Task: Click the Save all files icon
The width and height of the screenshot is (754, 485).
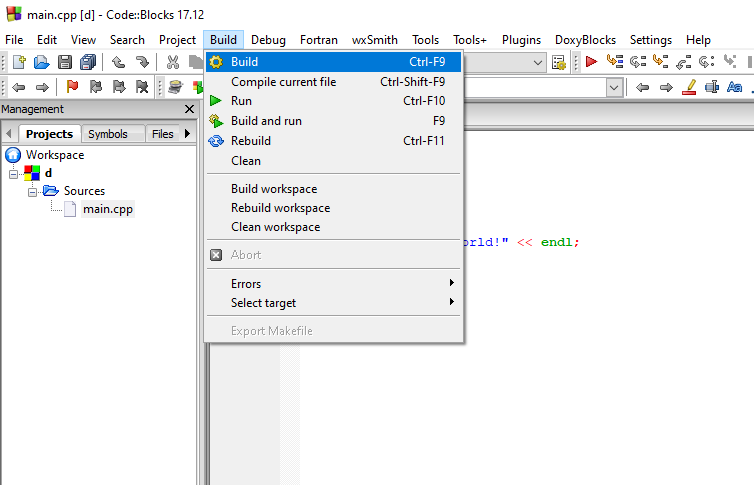Action: coord(88,62)
